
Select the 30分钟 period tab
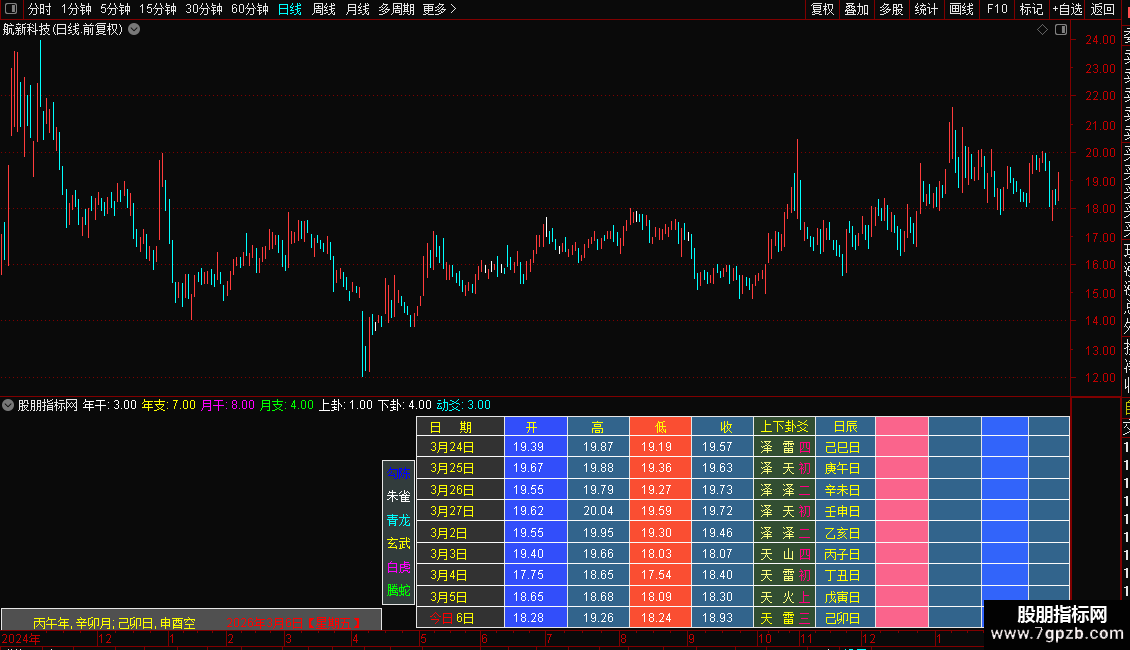(204, 9)
